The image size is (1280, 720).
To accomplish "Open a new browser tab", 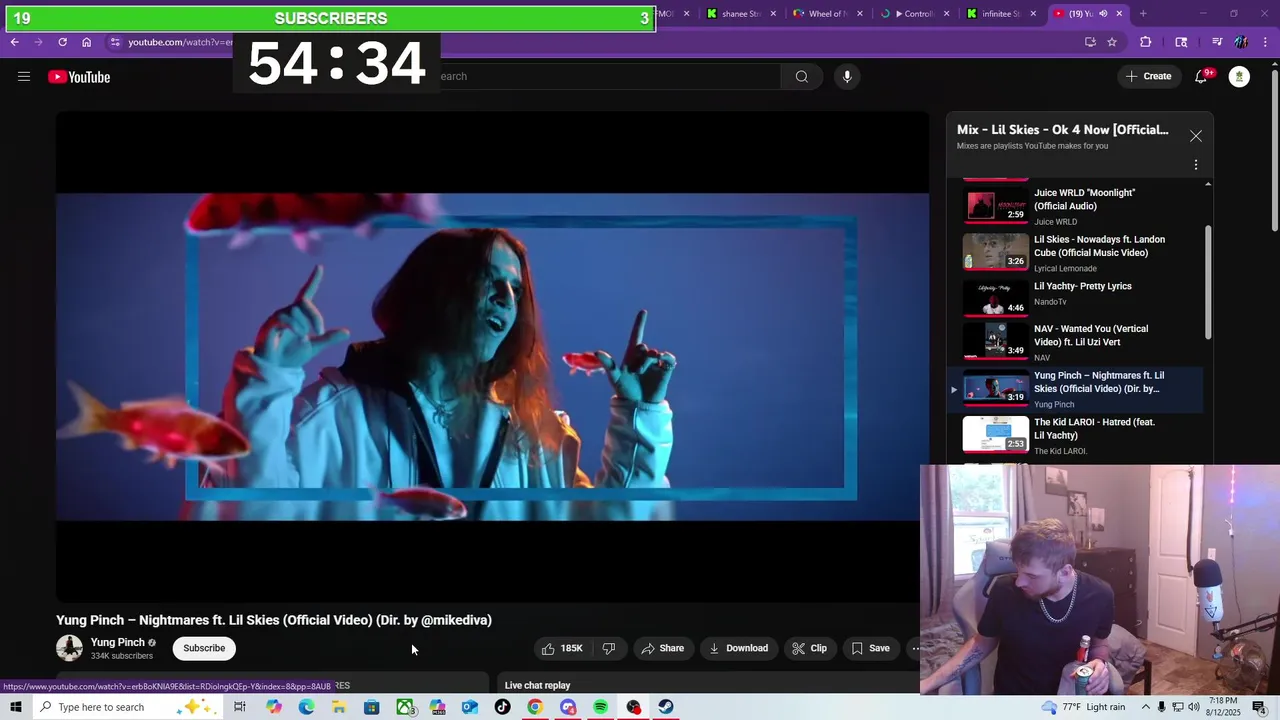I will tap(1143, 14).
